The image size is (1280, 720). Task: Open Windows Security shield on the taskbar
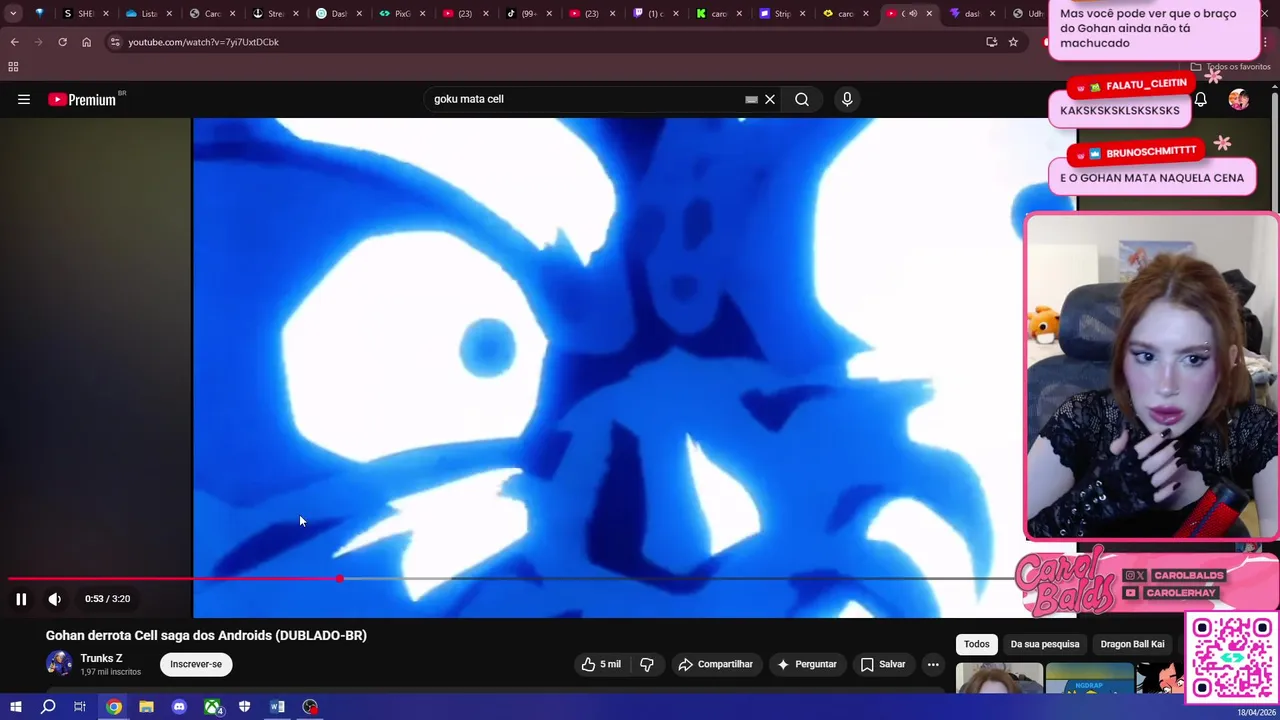(x=244, y=707)
